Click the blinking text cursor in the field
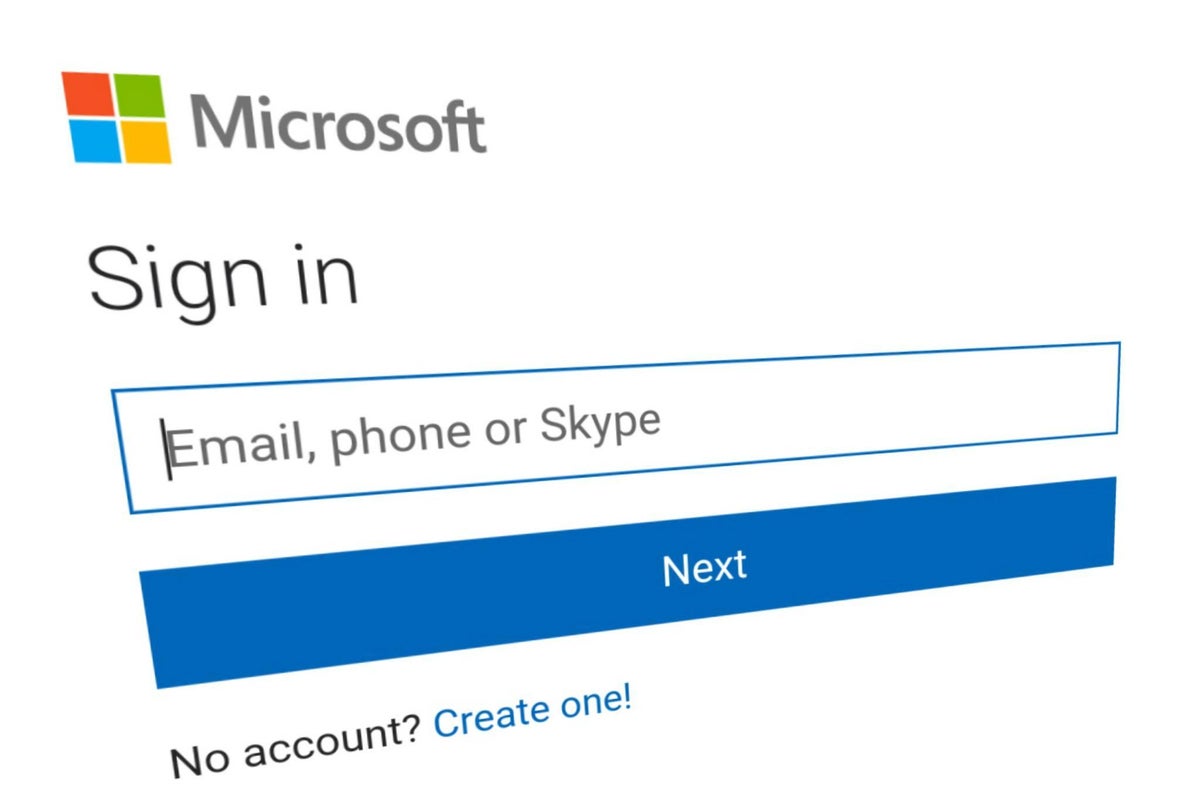Screen dimensions: 1200x800 [168, 450]
